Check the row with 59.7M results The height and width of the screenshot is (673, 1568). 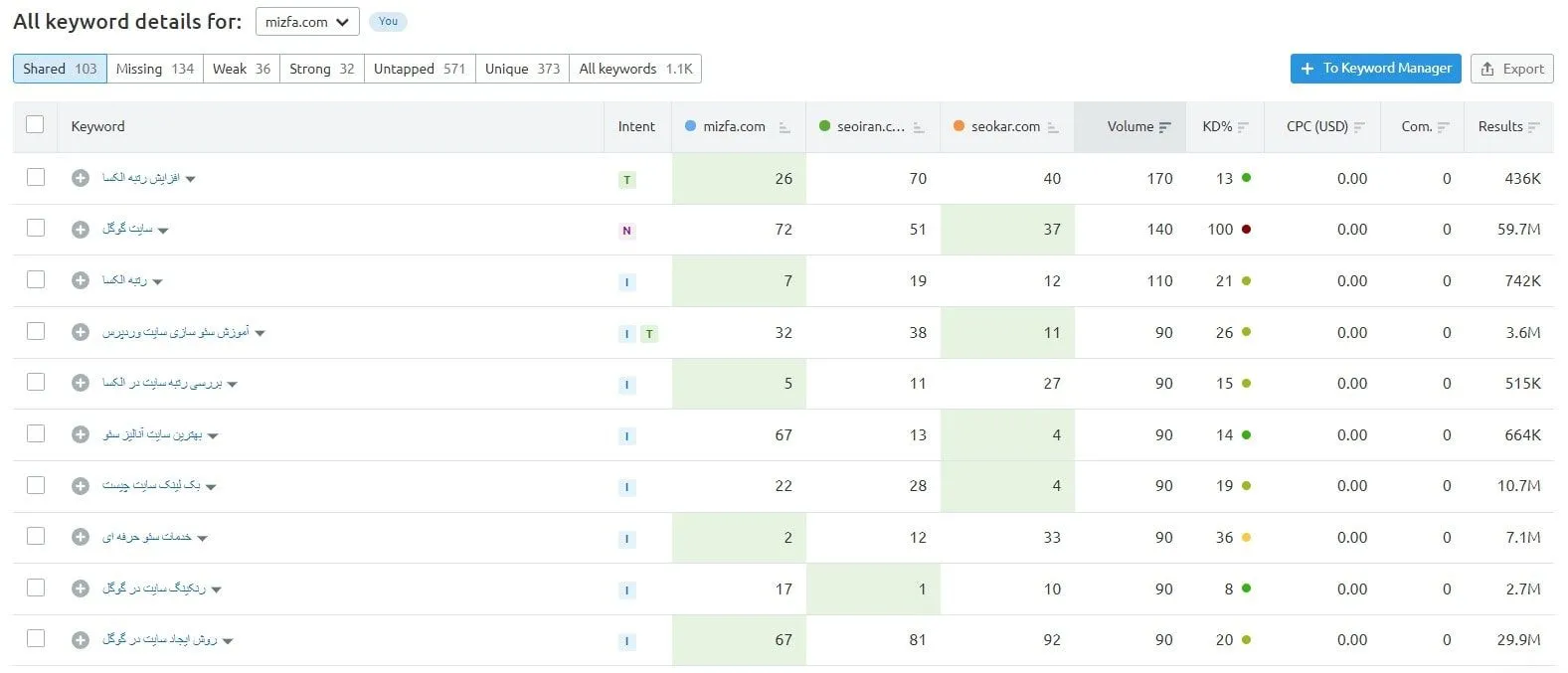(36, 228)
